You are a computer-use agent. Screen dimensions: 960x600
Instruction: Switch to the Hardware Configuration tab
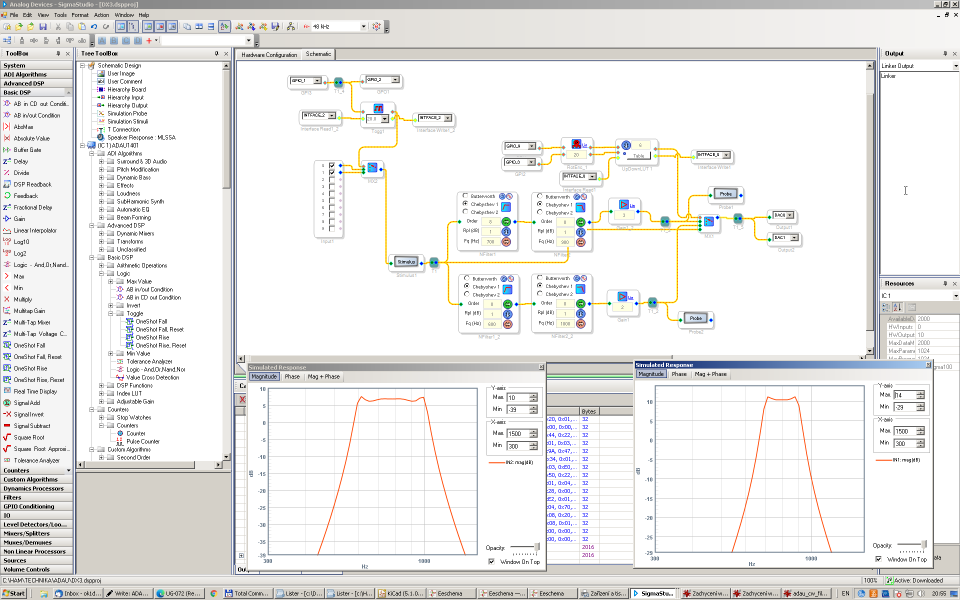tap(269, 54)
